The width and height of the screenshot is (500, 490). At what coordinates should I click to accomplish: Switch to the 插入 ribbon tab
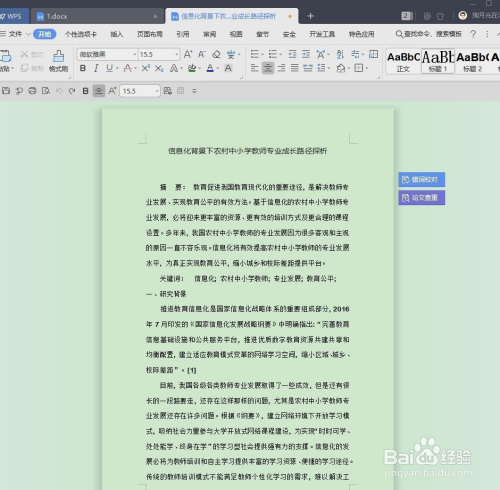[x=117, y=34]
